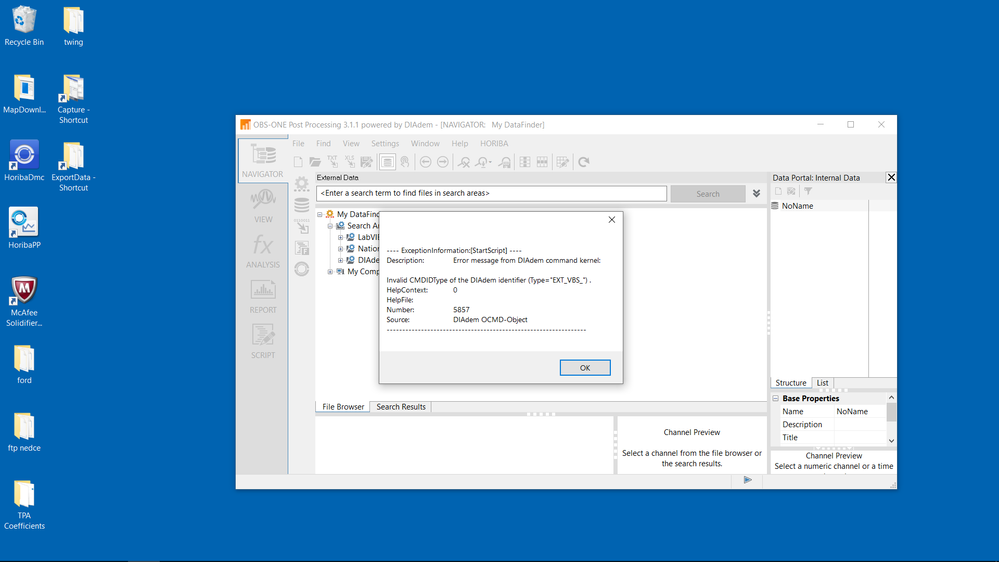Switch to the ANALYSIS fx panel
The image size is (999, 562).
click(262, 251)
